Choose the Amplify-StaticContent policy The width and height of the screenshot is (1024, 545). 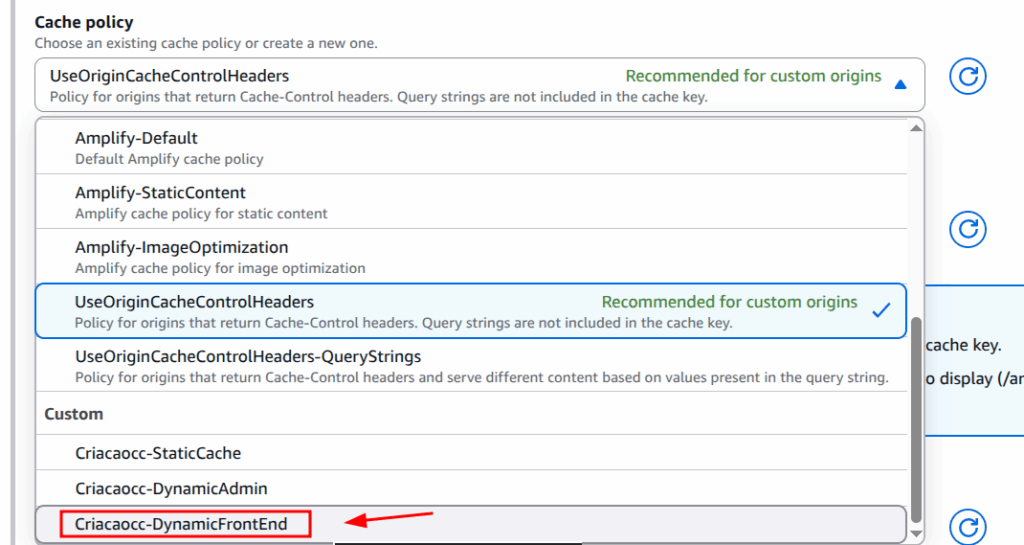pos(160,192)
